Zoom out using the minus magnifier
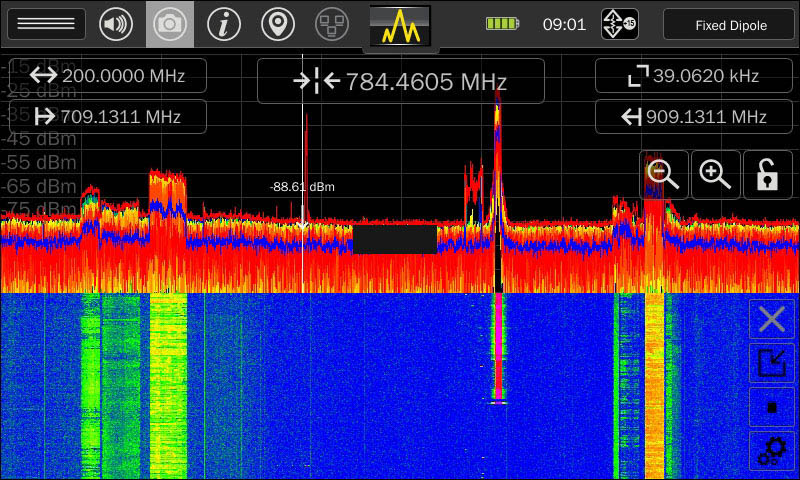800x480 pixels. coord(664,174)
